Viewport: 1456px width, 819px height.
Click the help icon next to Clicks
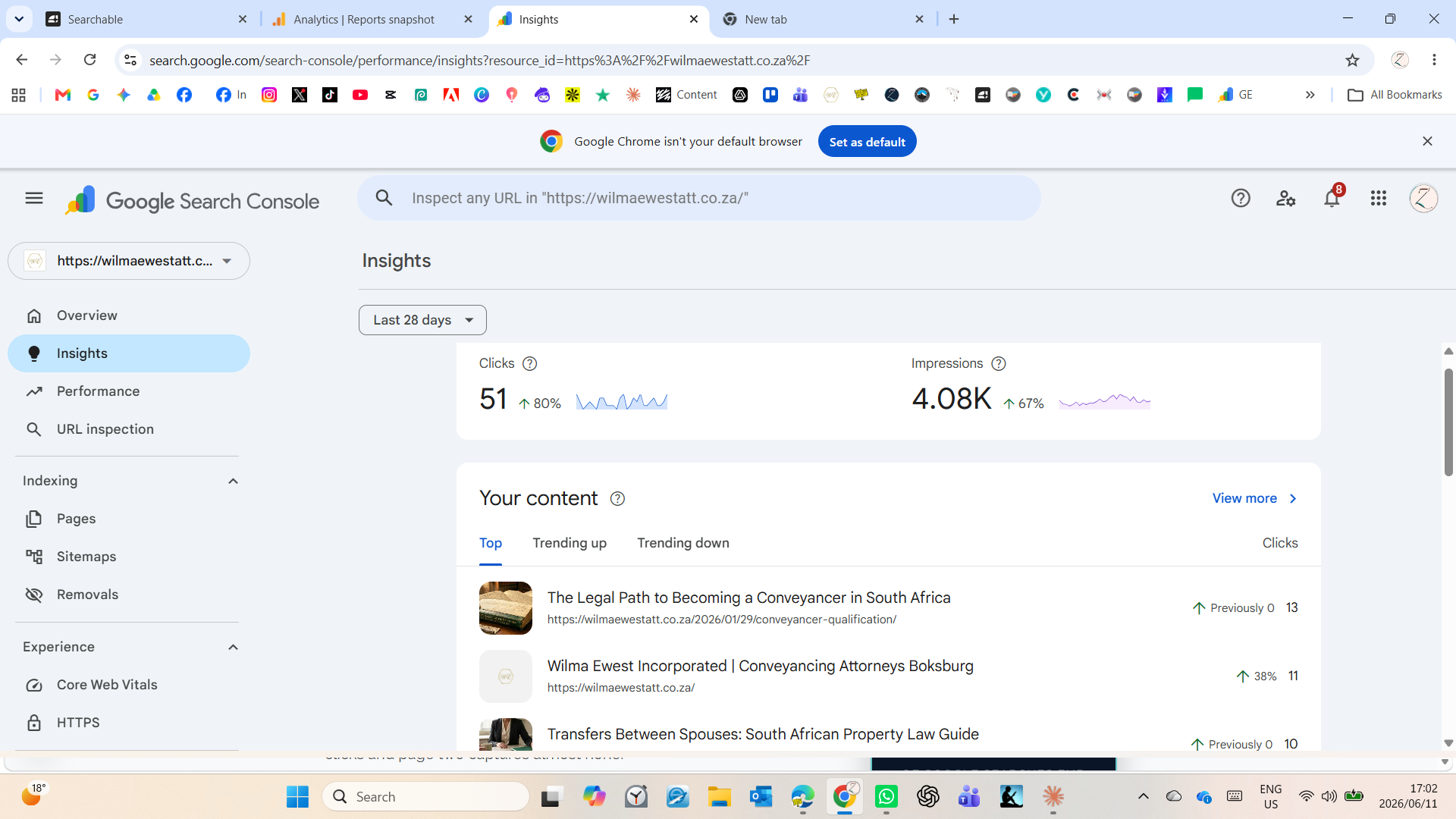[530, 364]
